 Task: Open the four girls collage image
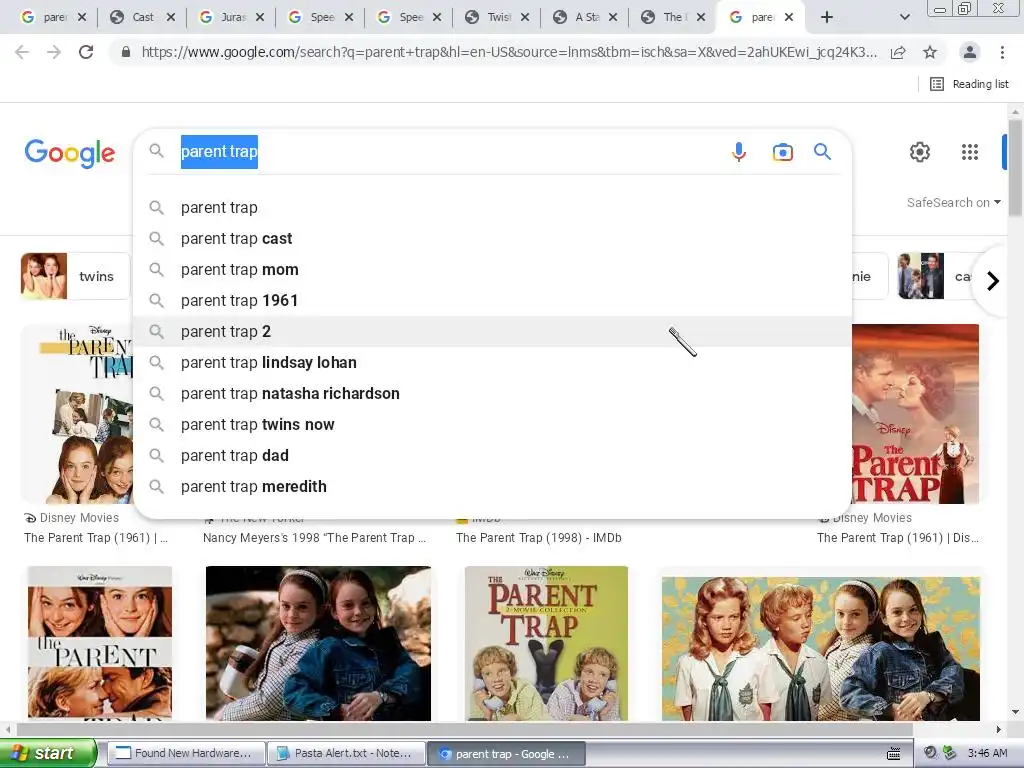(821, 648)
